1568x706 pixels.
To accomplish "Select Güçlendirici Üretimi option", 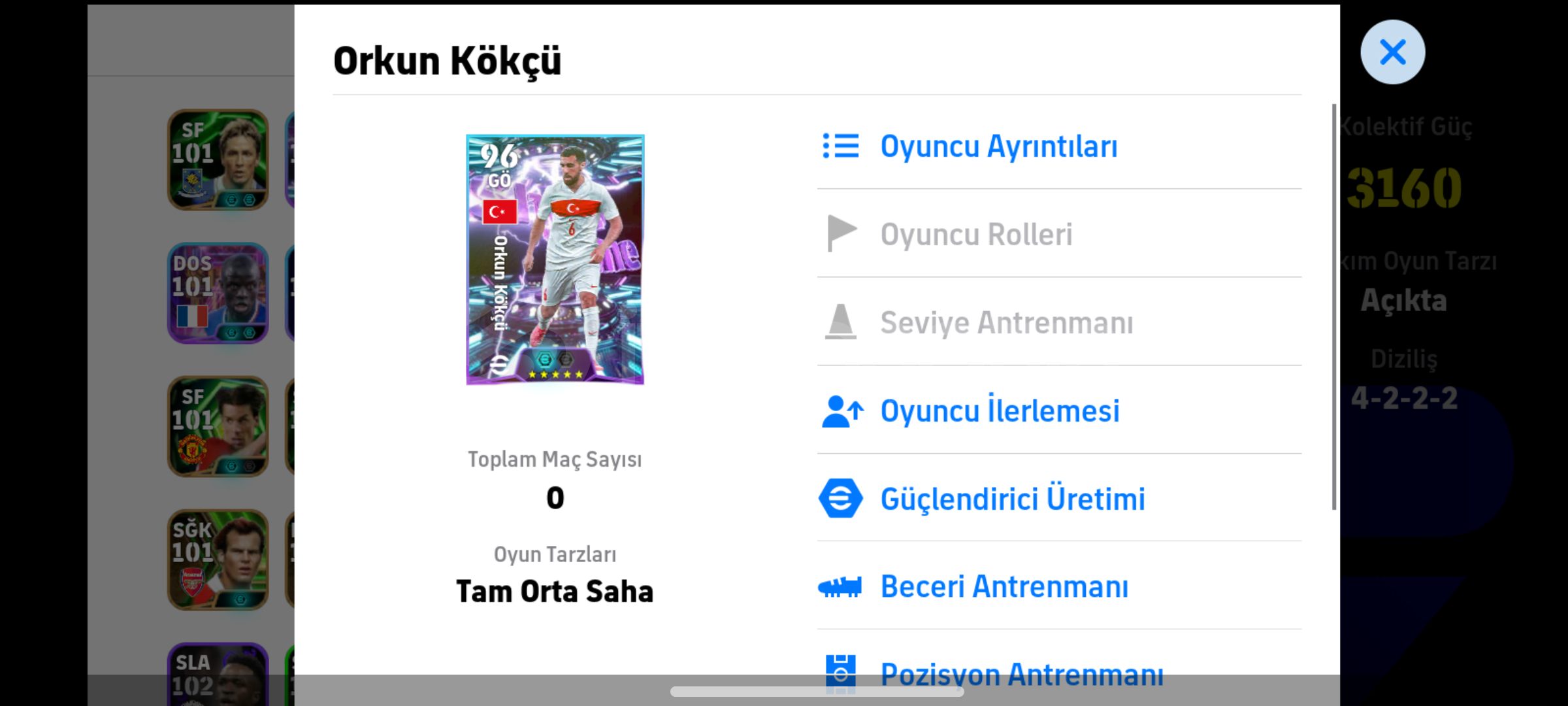I will pyautogui.click(x=1013, y=499).
